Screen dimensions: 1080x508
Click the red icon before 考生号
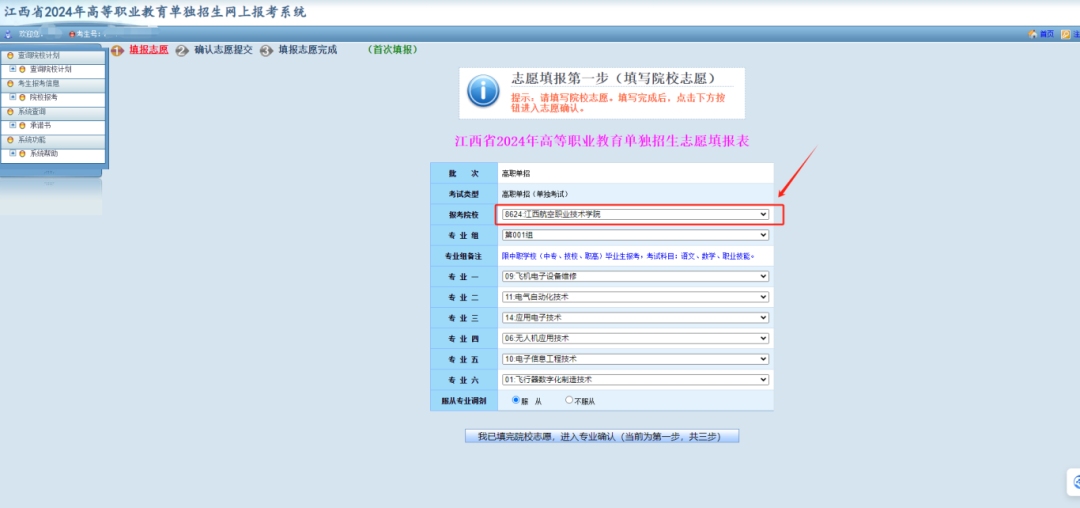point(72,34)
